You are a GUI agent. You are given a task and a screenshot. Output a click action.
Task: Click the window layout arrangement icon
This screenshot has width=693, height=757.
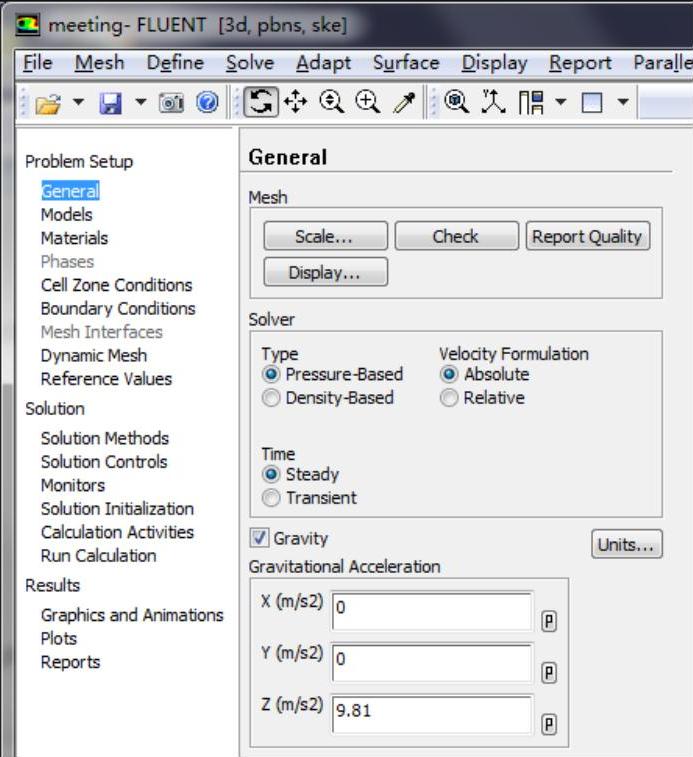point(531,102)
